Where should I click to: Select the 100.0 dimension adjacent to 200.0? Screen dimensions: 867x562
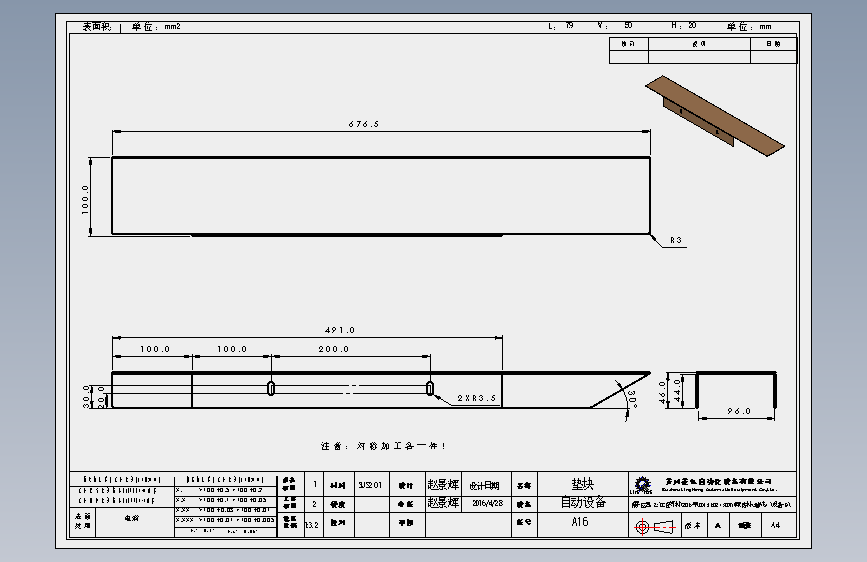coord(232,348)
